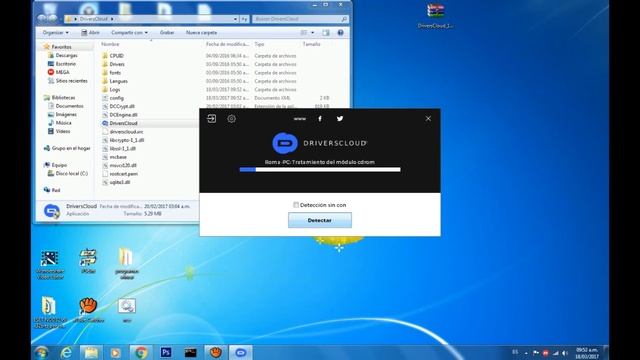The height and width of the screenshot is (360, 640).
Task: Click the DriversCloud login arrow icon
Action: [x=211, y=119]
